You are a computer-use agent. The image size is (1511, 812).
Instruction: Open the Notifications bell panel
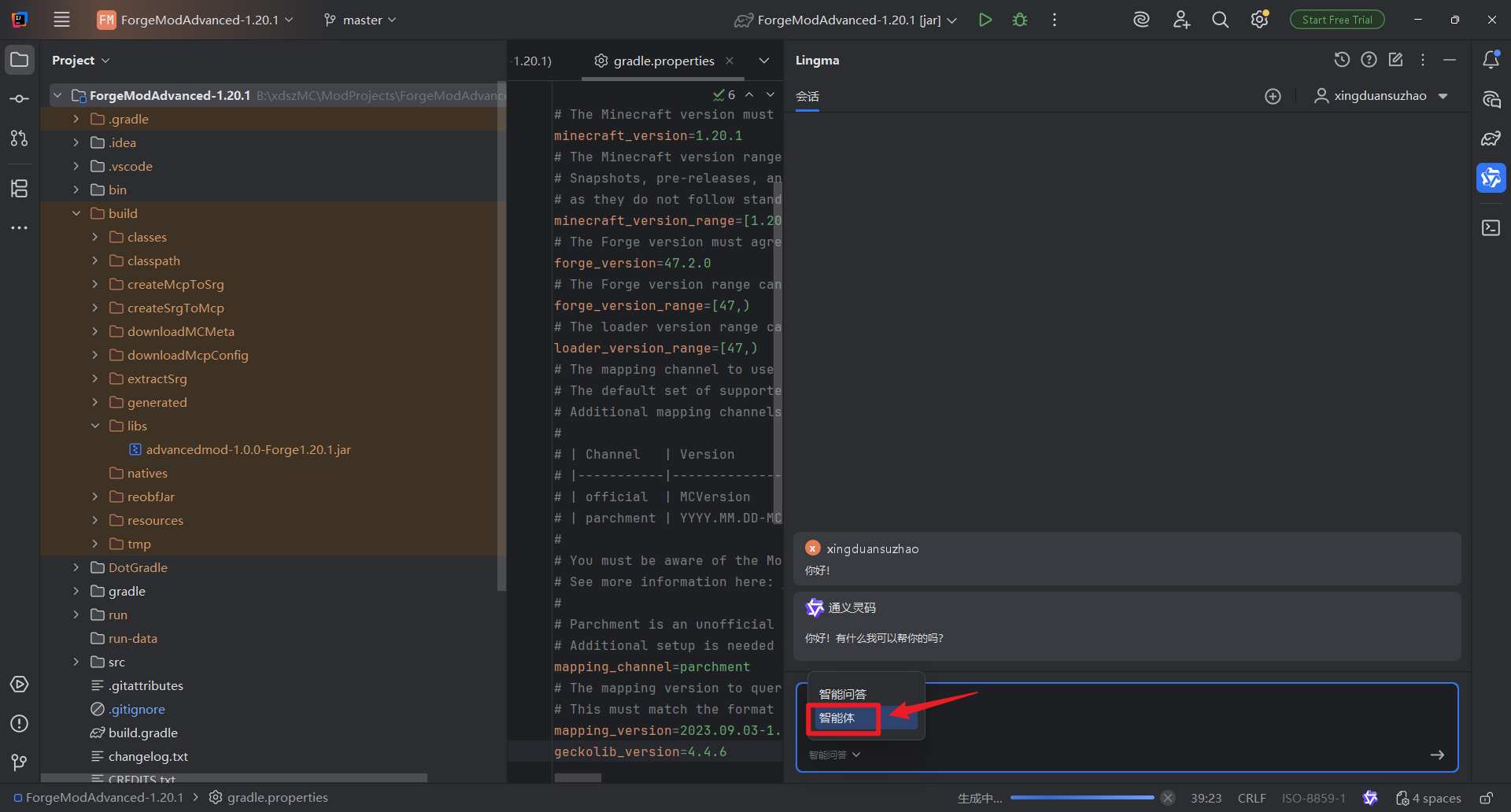[x=1491, y=60]
